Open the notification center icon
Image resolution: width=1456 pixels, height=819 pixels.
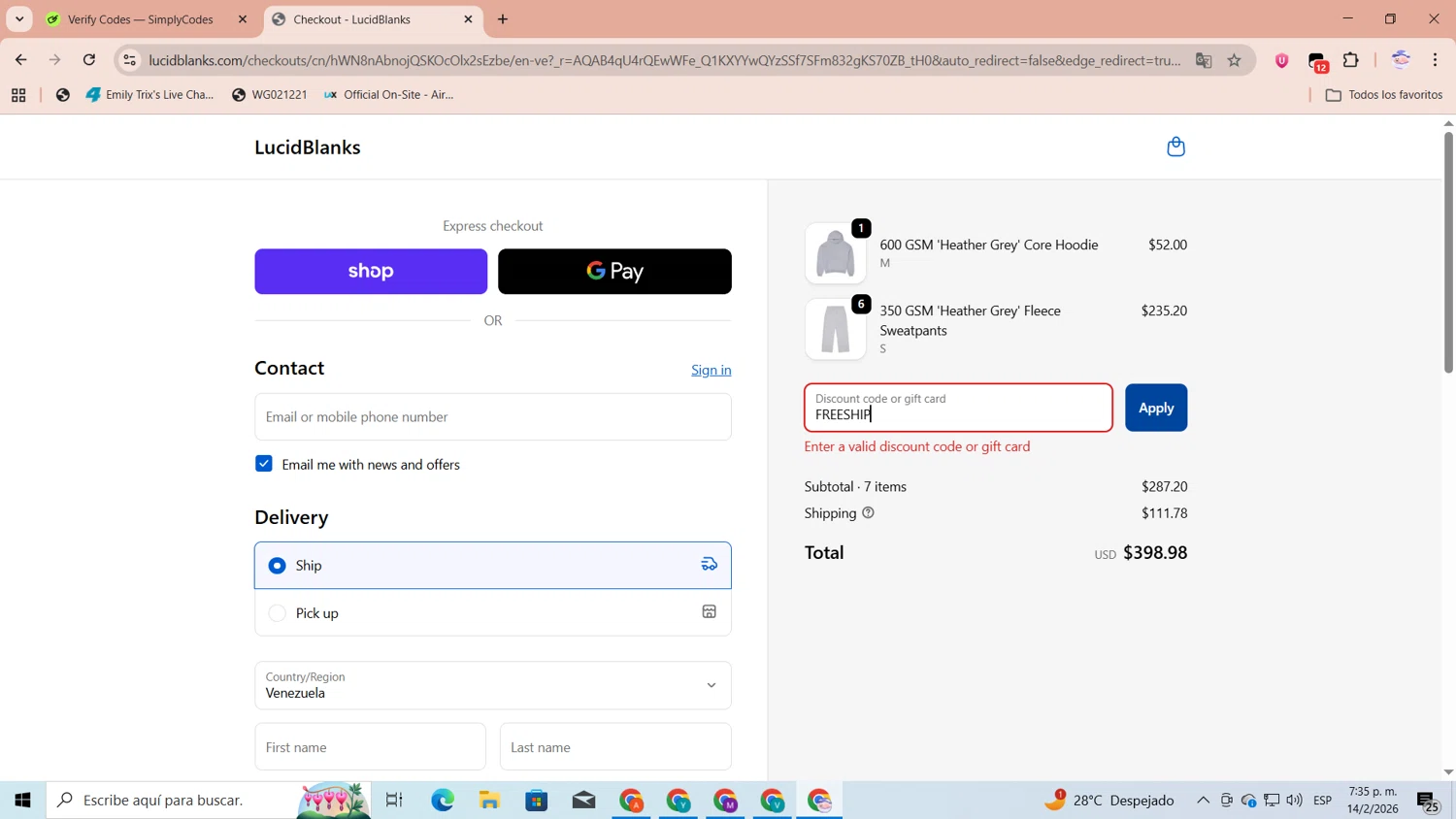(x=1429, y=801)
